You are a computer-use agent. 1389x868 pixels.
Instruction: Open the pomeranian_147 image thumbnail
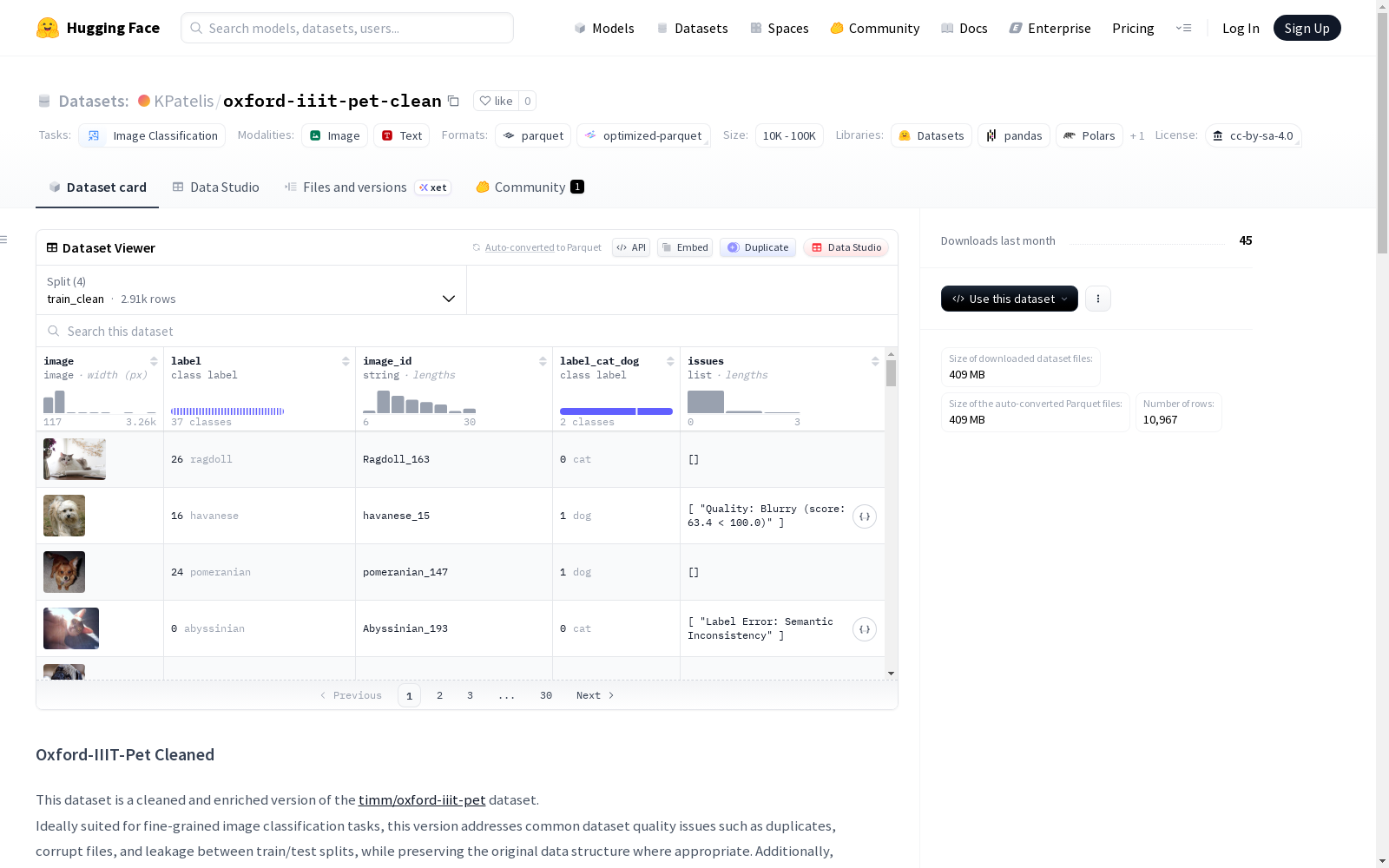pos(64,572)
